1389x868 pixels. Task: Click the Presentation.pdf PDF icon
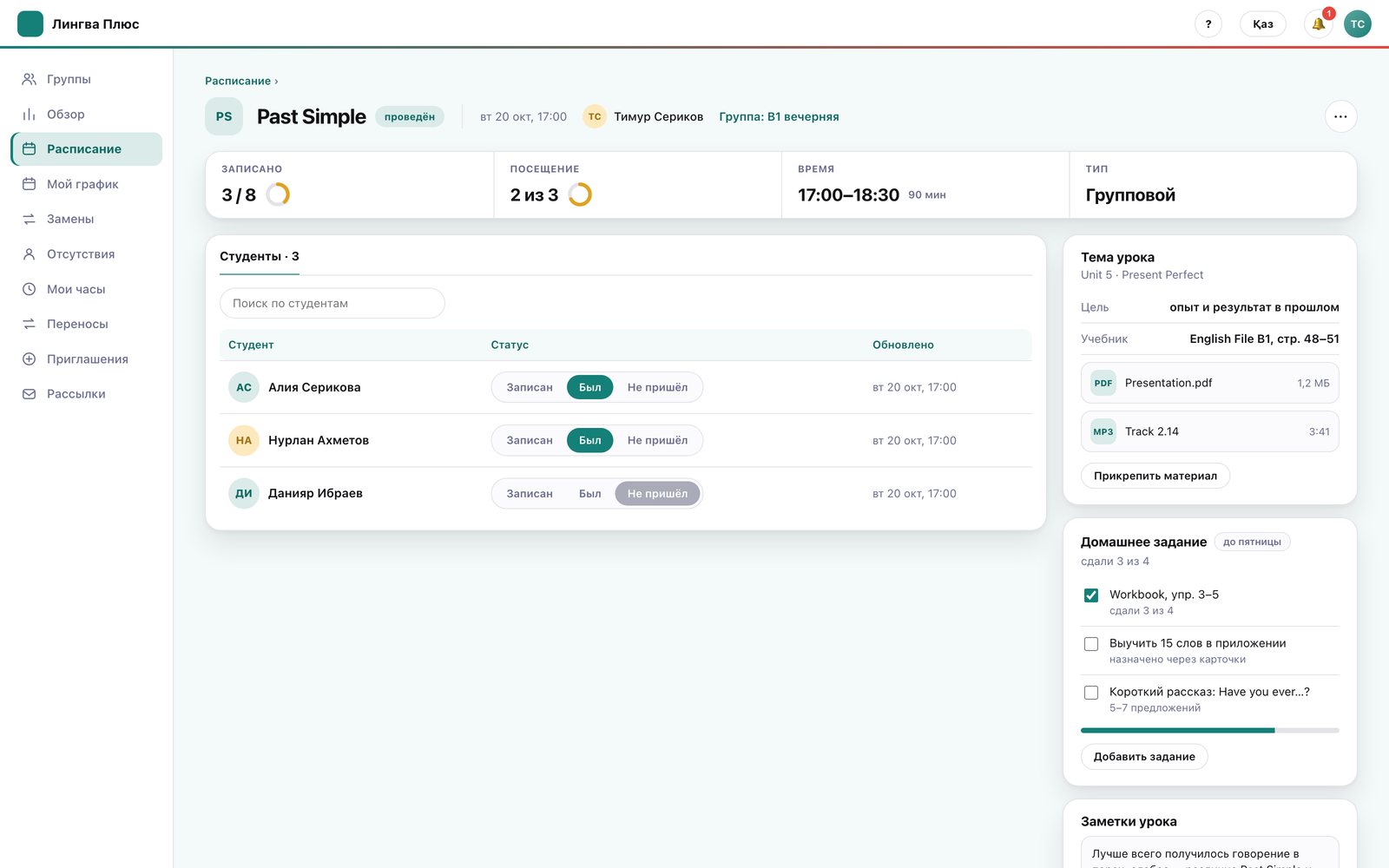[1103, 383]
